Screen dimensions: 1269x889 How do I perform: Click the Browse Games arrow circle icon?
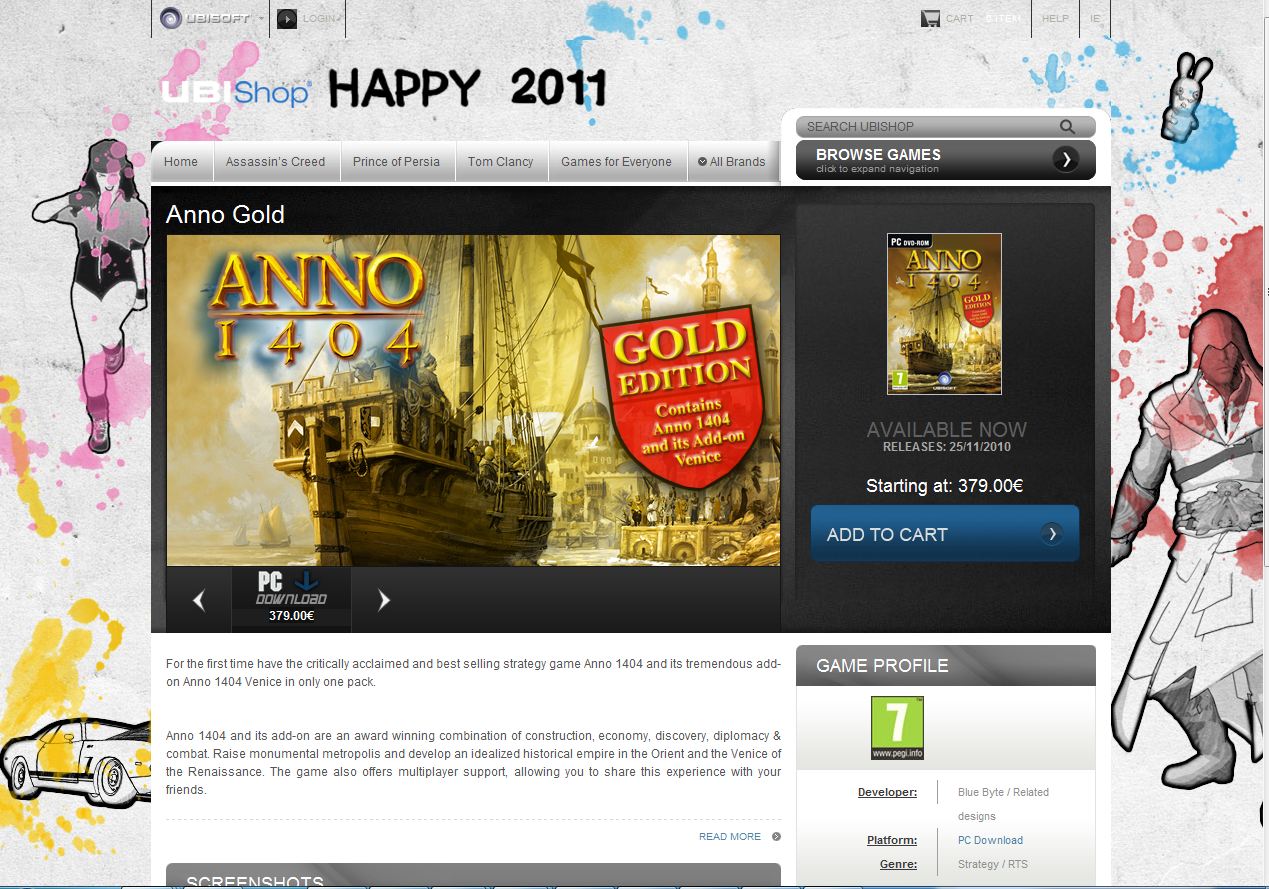pos(1066,159)
